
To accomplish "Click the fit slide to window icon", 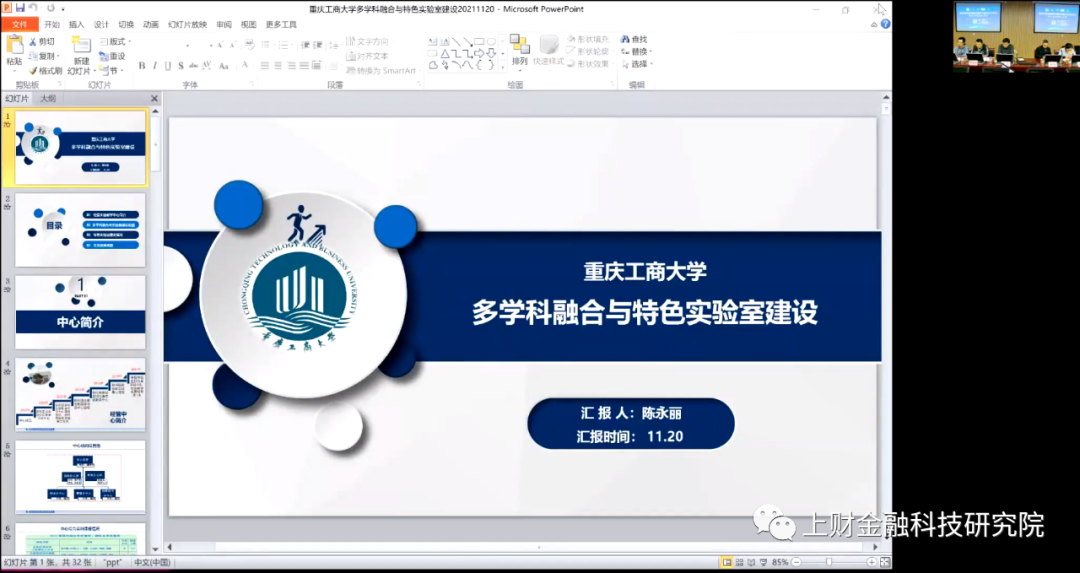I will click(x=885, y=563).
